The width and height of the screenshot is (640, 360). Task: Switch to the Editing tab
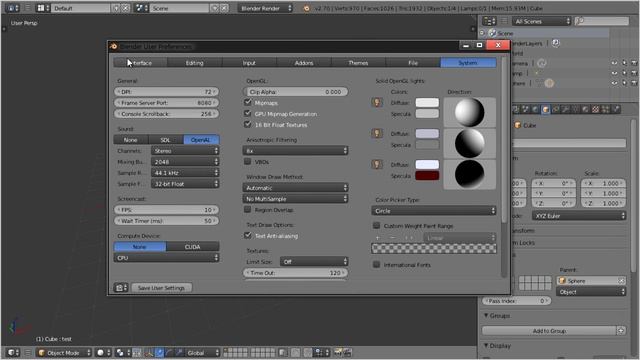coord(195,63)
